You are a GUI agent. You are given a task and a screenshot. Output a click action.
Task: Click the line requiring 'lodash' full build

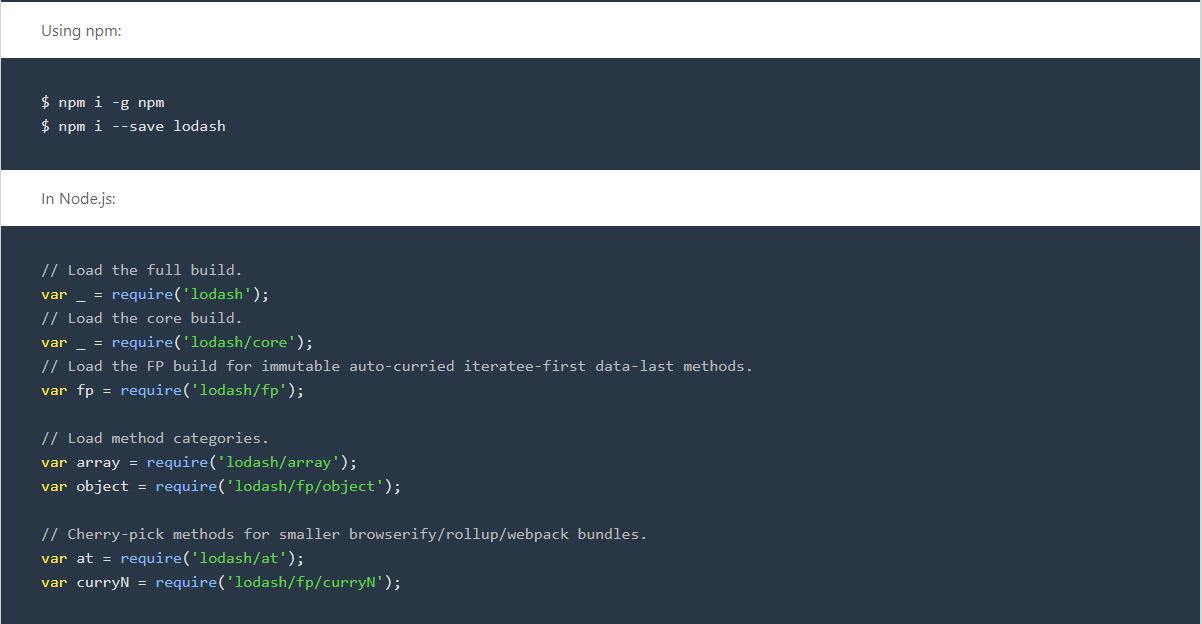pyautogui.click(x=156, y=294)
